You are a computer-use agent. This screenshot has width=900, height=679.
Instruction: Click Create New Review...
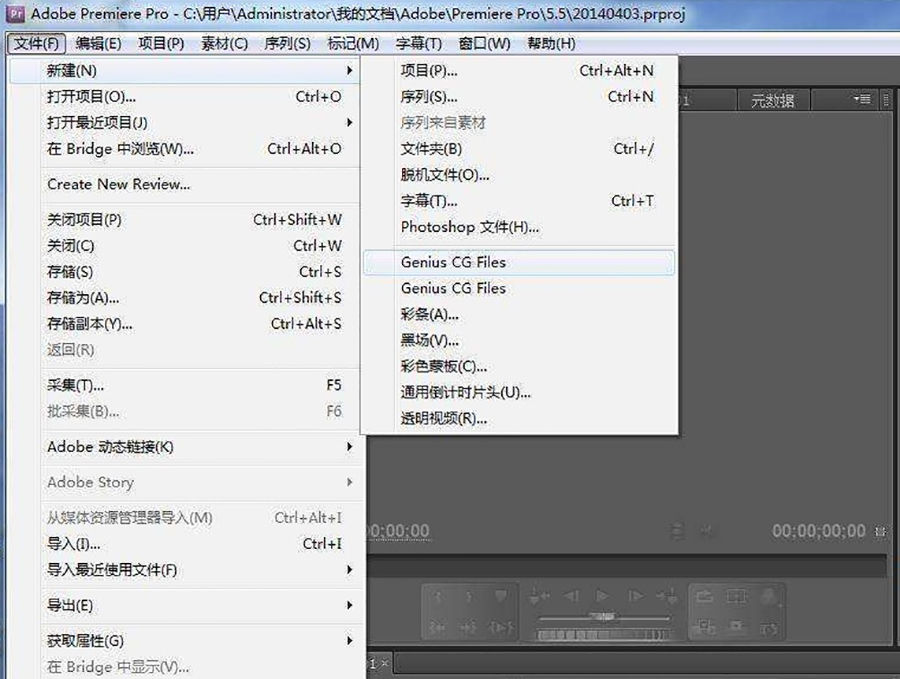click(x=185, y=184)
